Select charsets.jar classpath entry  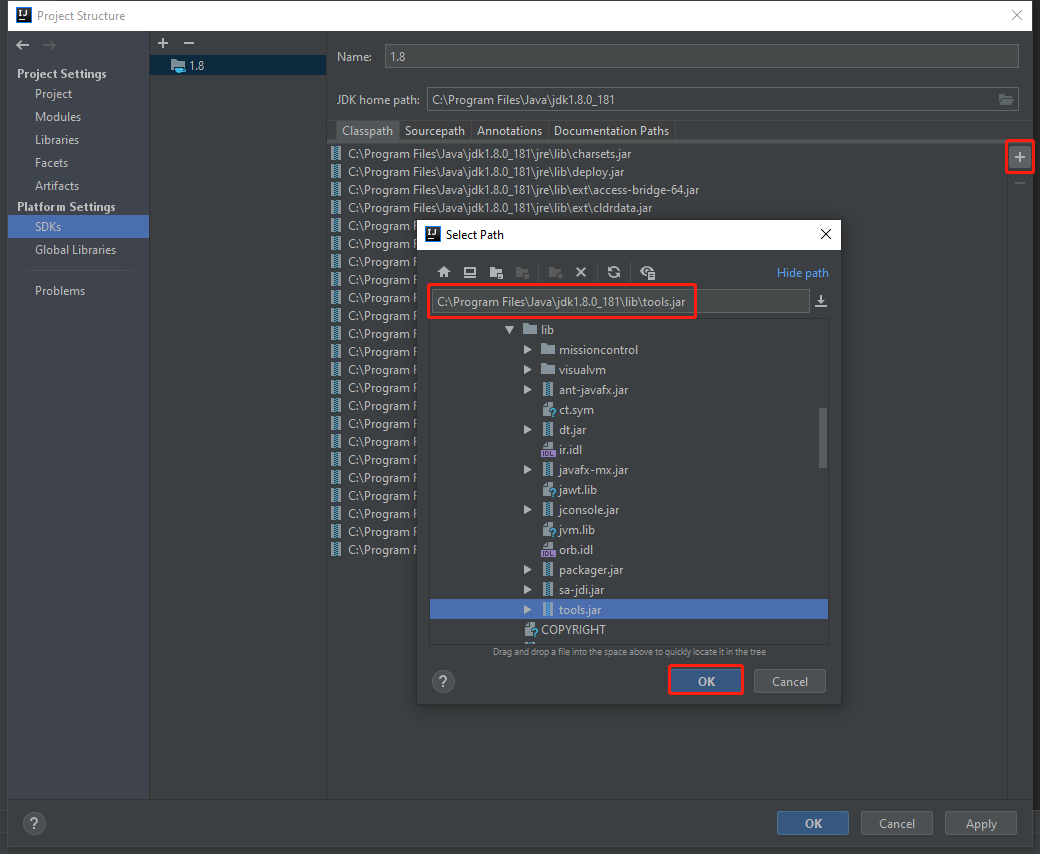click(x=489, y=154)
